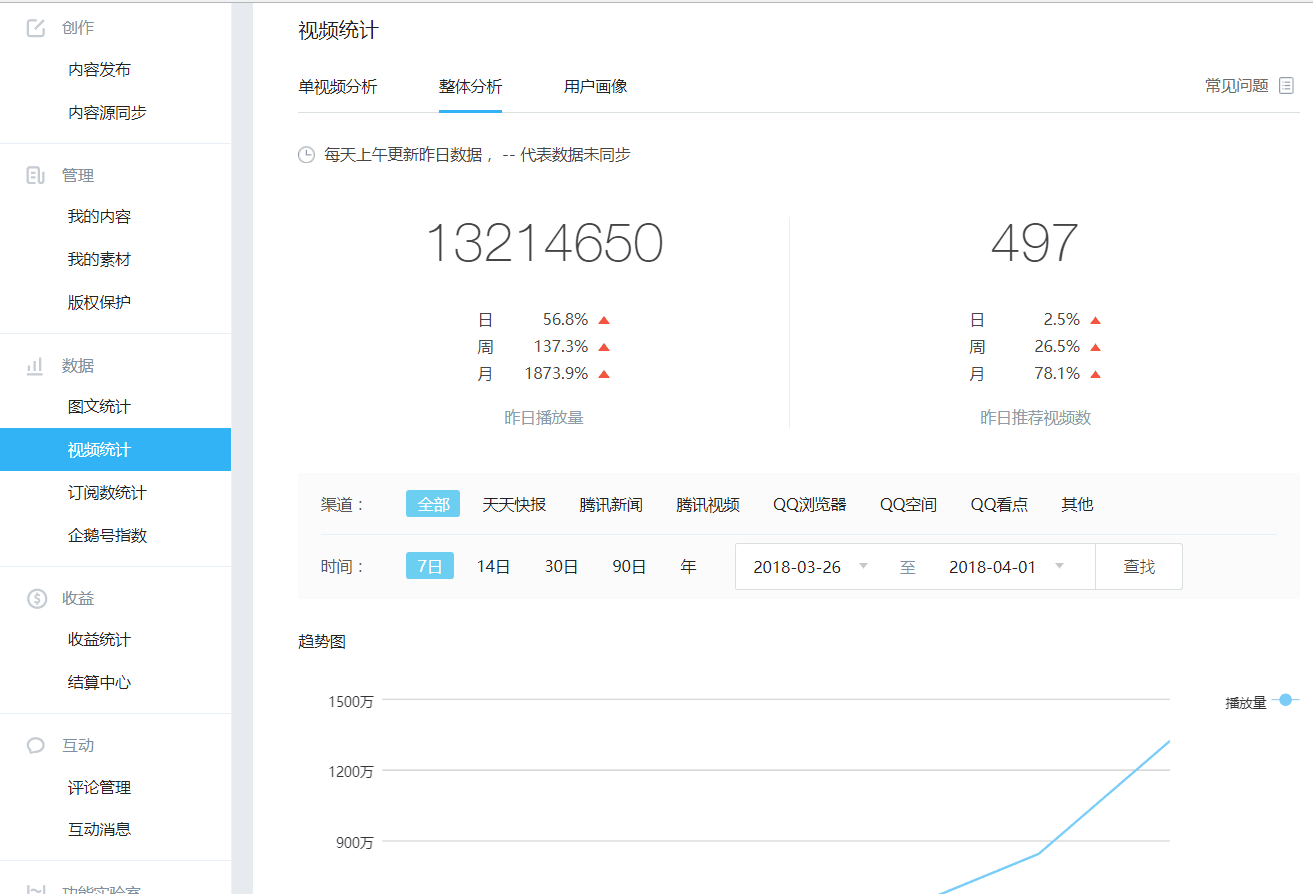
Task: Click the 功能实验室 icon at sidebar bottom
Action: coord(36,888)
